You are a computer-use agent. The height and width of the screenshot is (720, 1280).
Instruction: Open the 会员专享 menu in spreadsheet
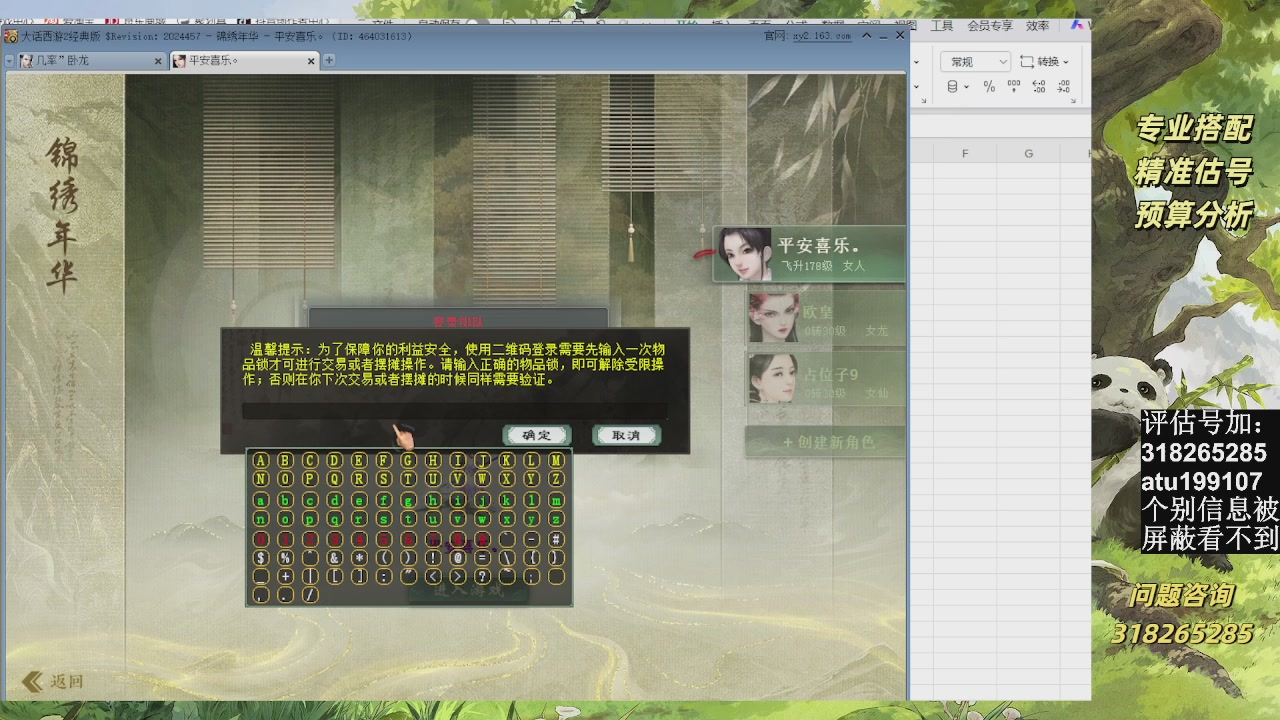click(990, 26)
